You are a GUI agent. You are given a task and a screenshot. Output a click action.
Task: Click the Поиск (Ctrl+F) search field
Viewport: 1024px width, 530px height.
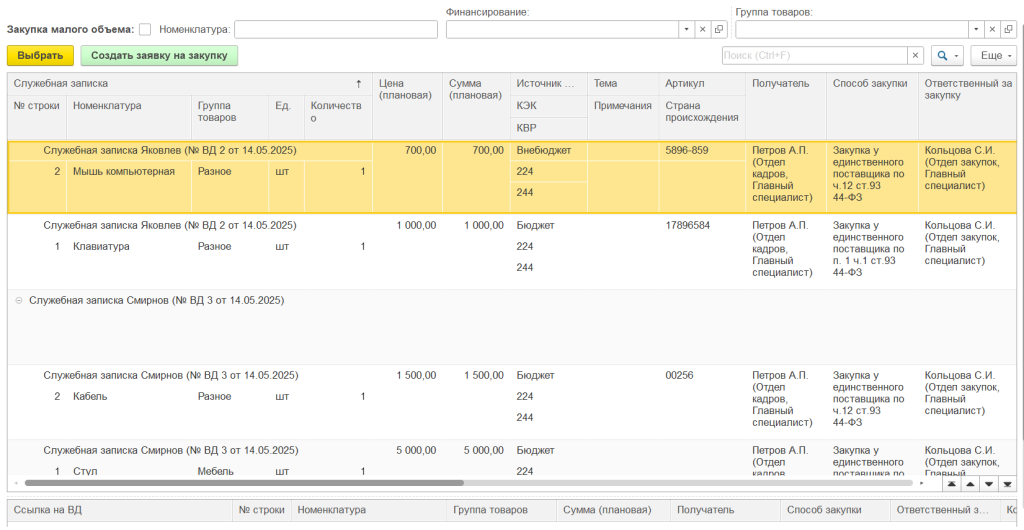(815, 55)
